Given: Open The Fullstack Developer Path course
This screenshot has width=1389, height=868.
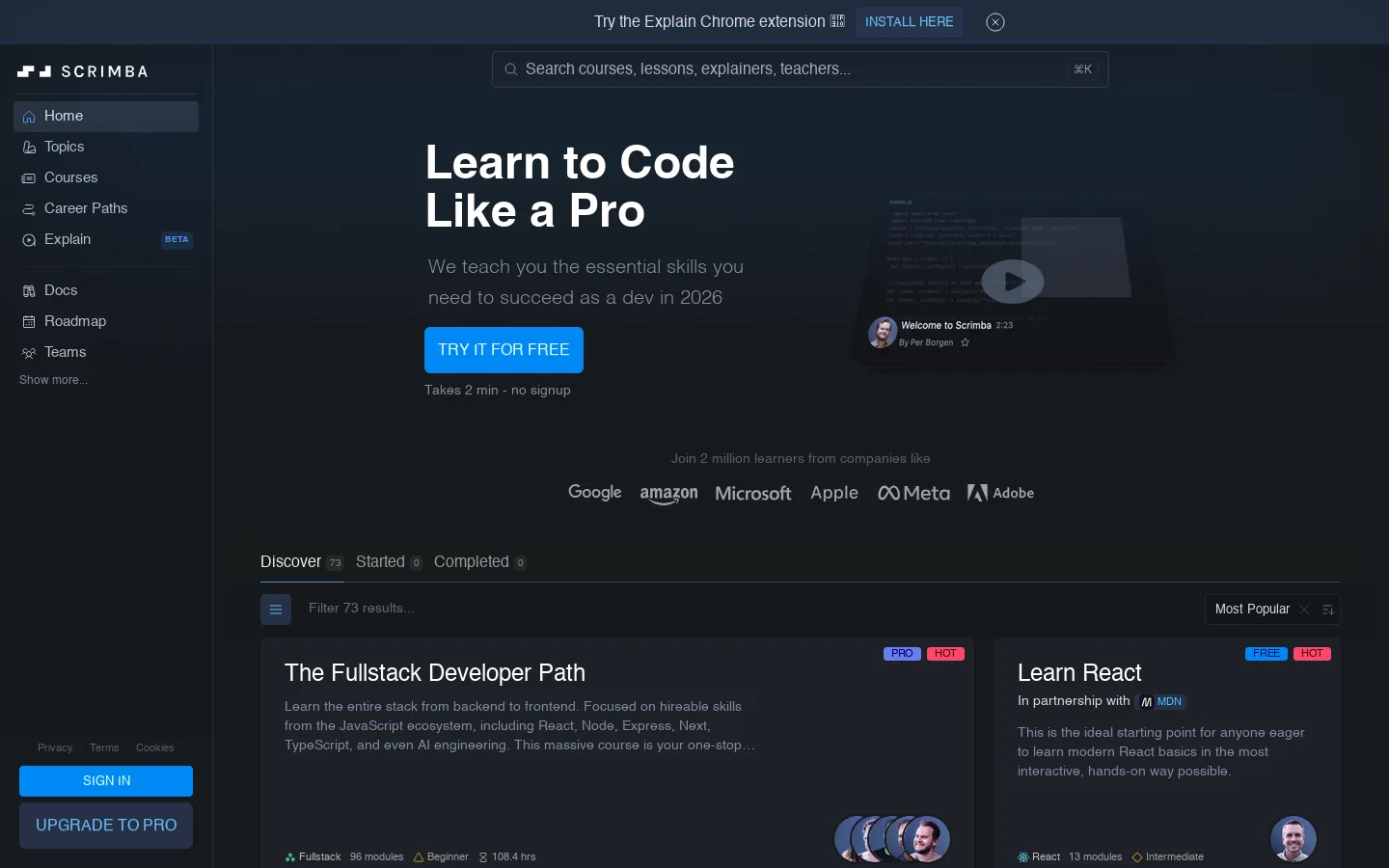Looking at the screenshot, I should [435, 673].
